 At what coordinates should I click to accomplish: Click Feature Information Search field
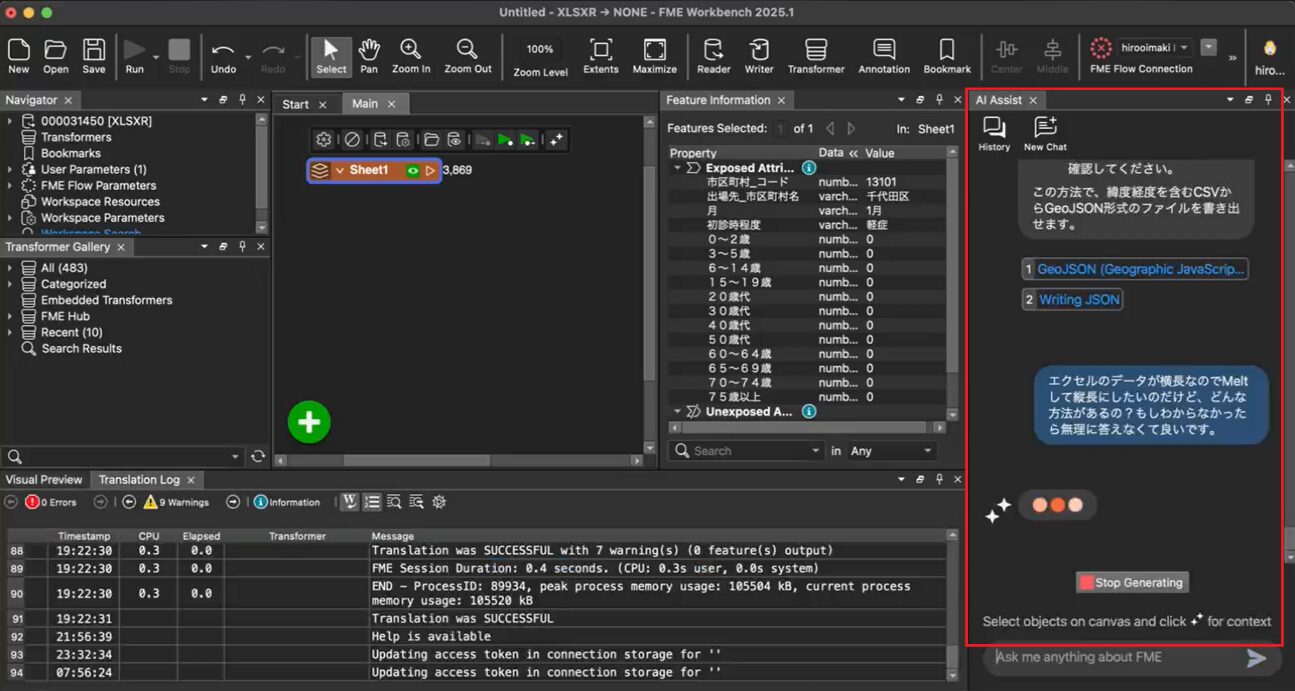click(745, 451)
